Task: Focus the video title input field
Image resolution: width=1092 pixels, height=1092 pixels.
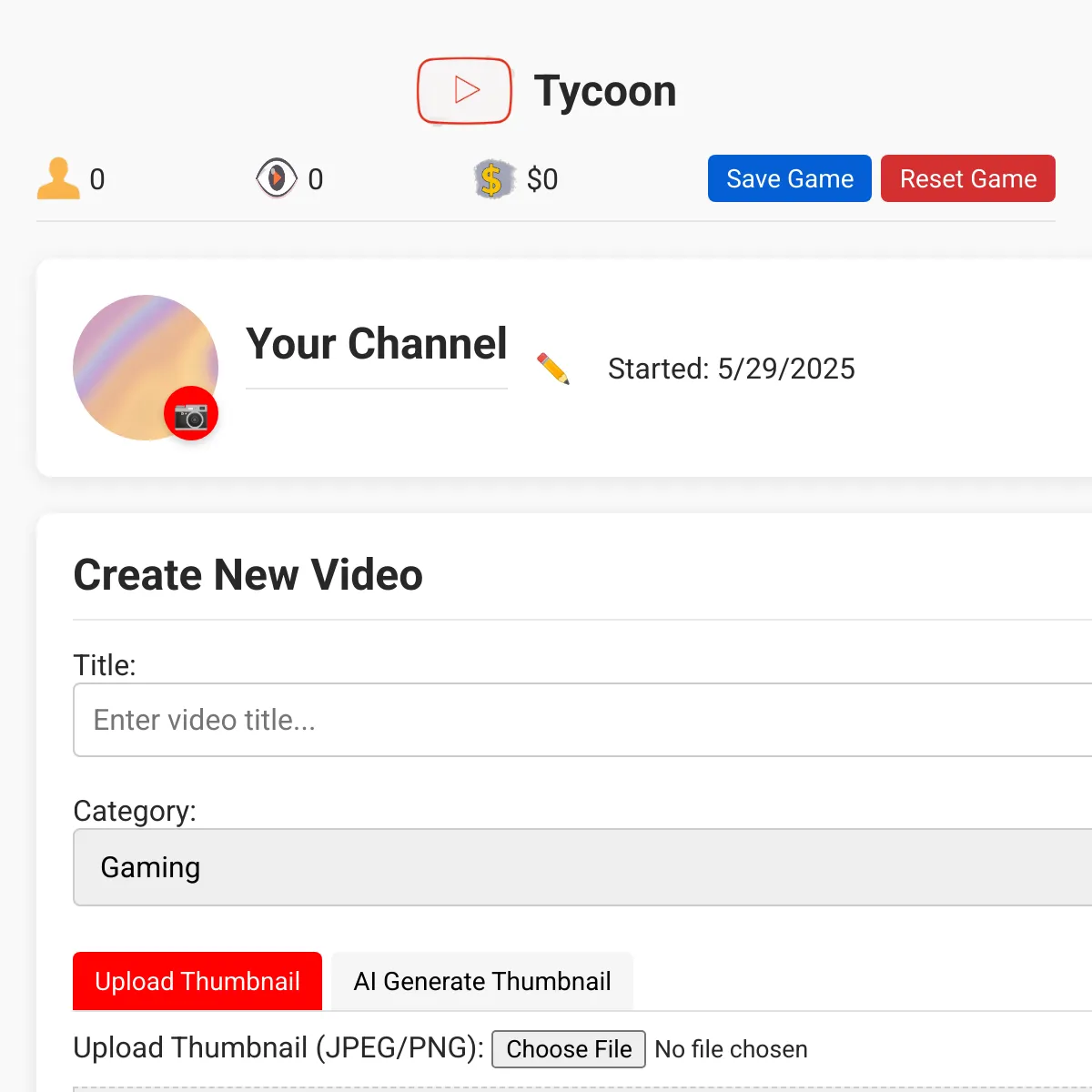Action: pos(582,720)
